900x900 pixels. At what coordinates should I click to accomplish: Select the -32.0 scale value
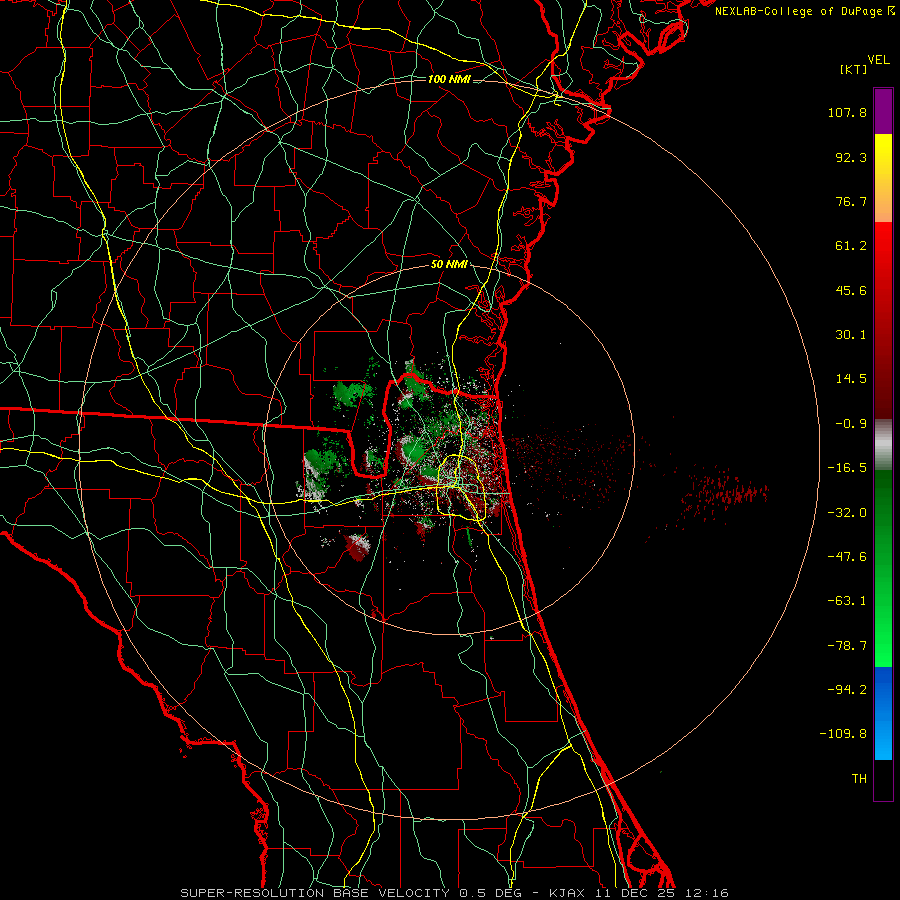847,513
